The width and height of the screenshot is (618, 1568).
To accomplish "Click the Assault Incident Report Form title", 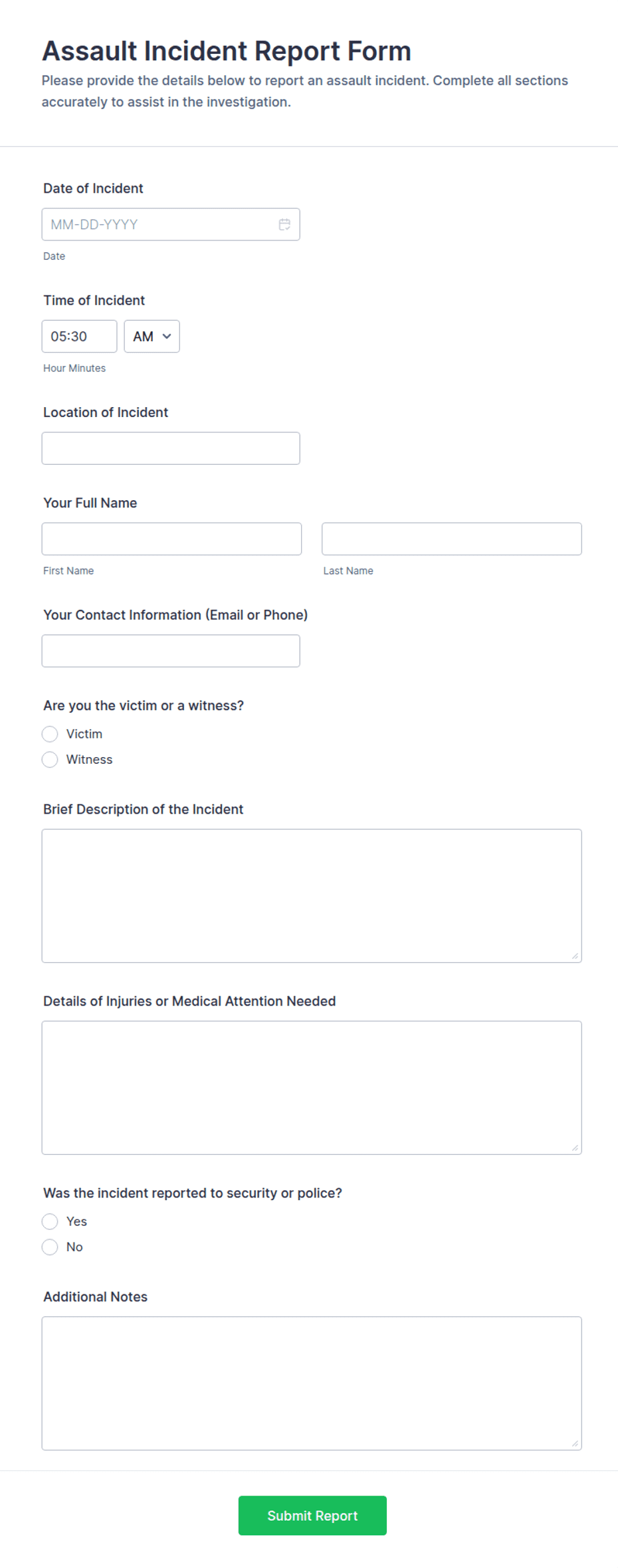I will point(227,50).
